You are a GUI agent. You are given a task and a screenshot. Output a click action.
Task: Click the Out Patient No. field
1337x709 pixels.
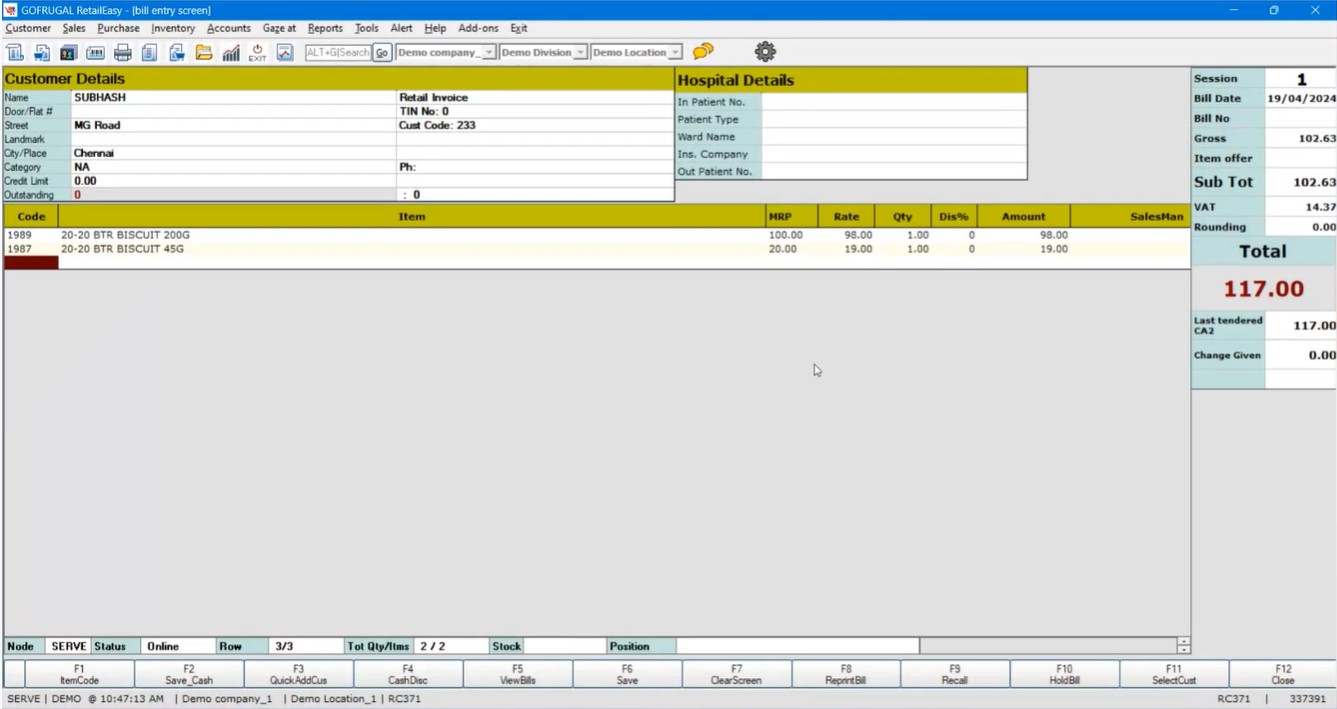pos(894,171)
